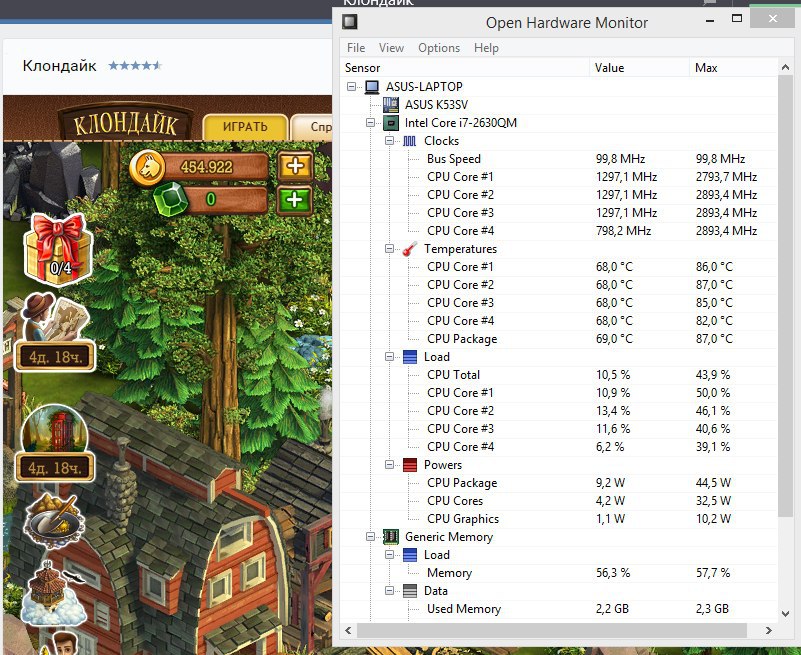This screenshot has width=801, height=655.
Task: Click the Max column header
Action: 733,67
